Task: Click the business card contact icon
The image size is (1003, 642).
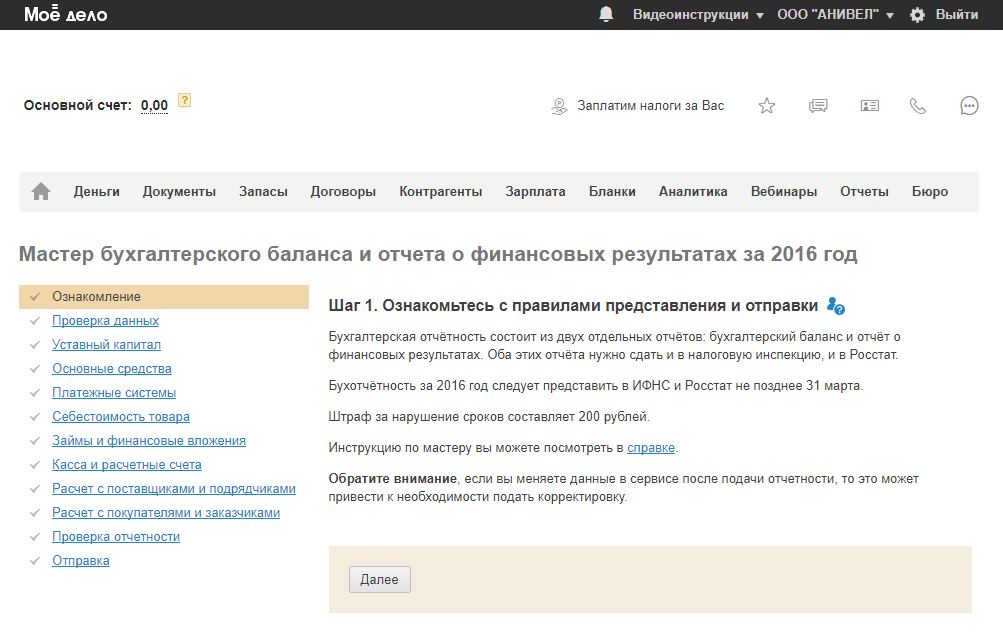Action: click(869, 106)
